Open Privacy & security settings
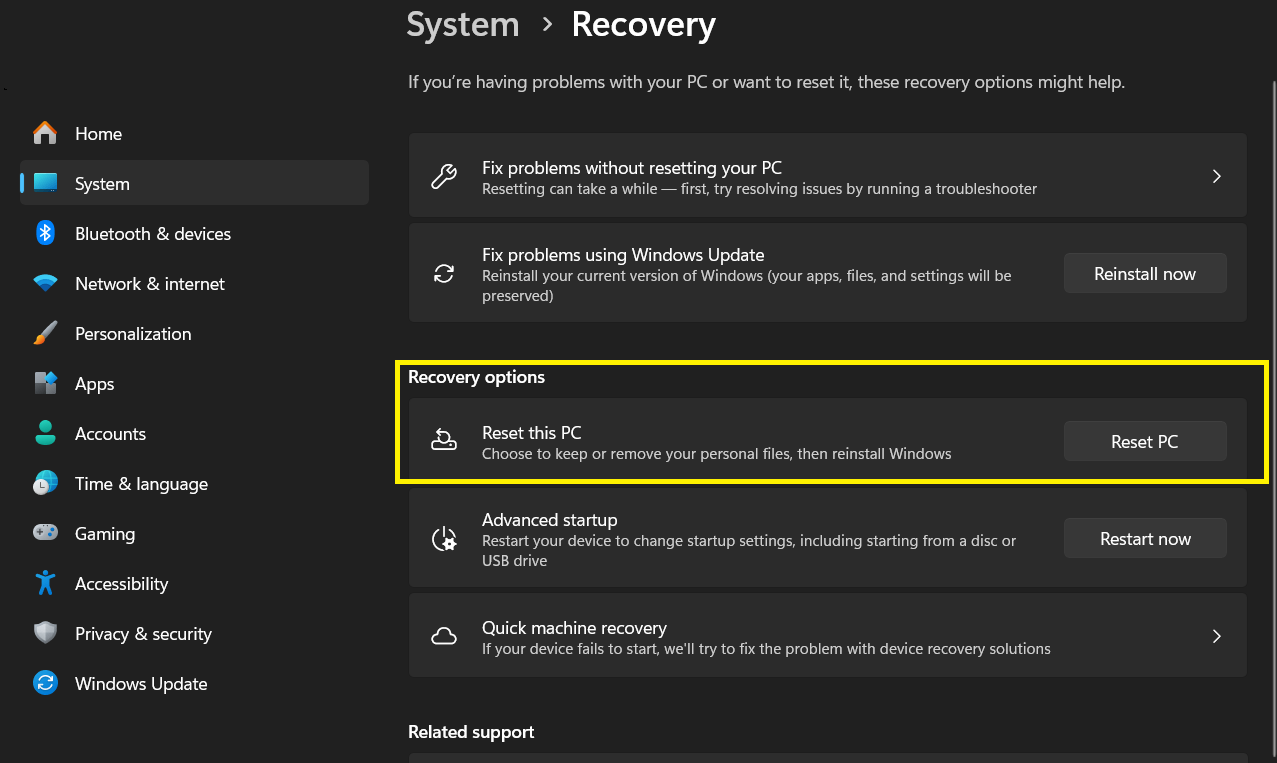The height and width of the screenshot is (763, 1277). (194, 633)
